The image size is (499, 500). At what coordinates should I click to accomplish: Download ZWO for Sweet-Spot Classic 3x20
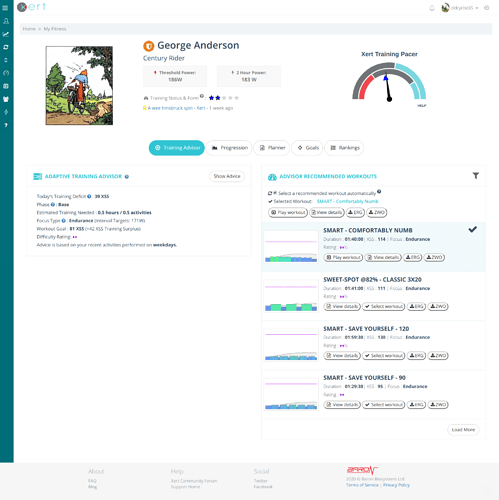pos(438,306)
